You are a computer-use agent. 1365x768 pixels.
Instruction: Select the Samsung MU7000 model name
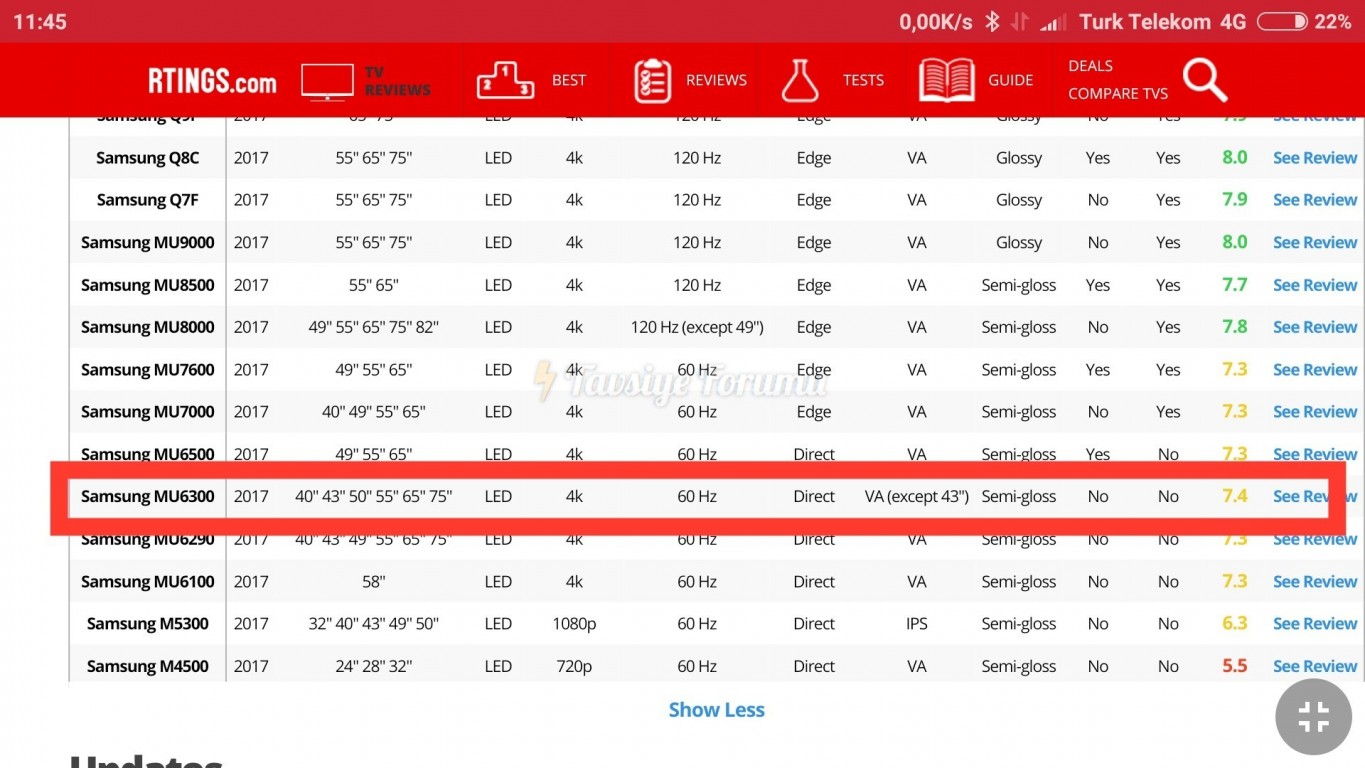148,412
